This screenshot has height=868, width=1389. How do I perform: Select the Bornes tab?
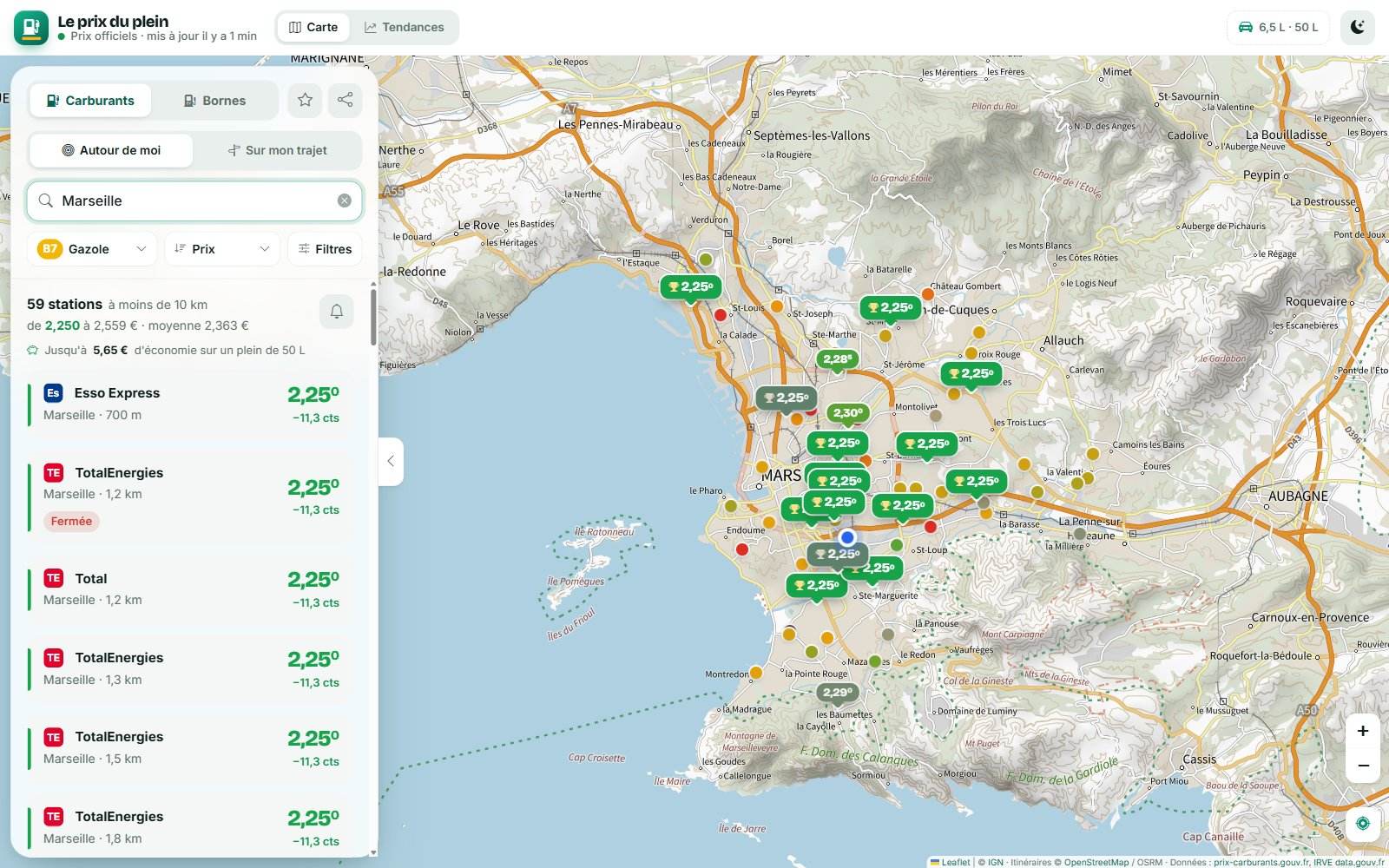[214, 101]
